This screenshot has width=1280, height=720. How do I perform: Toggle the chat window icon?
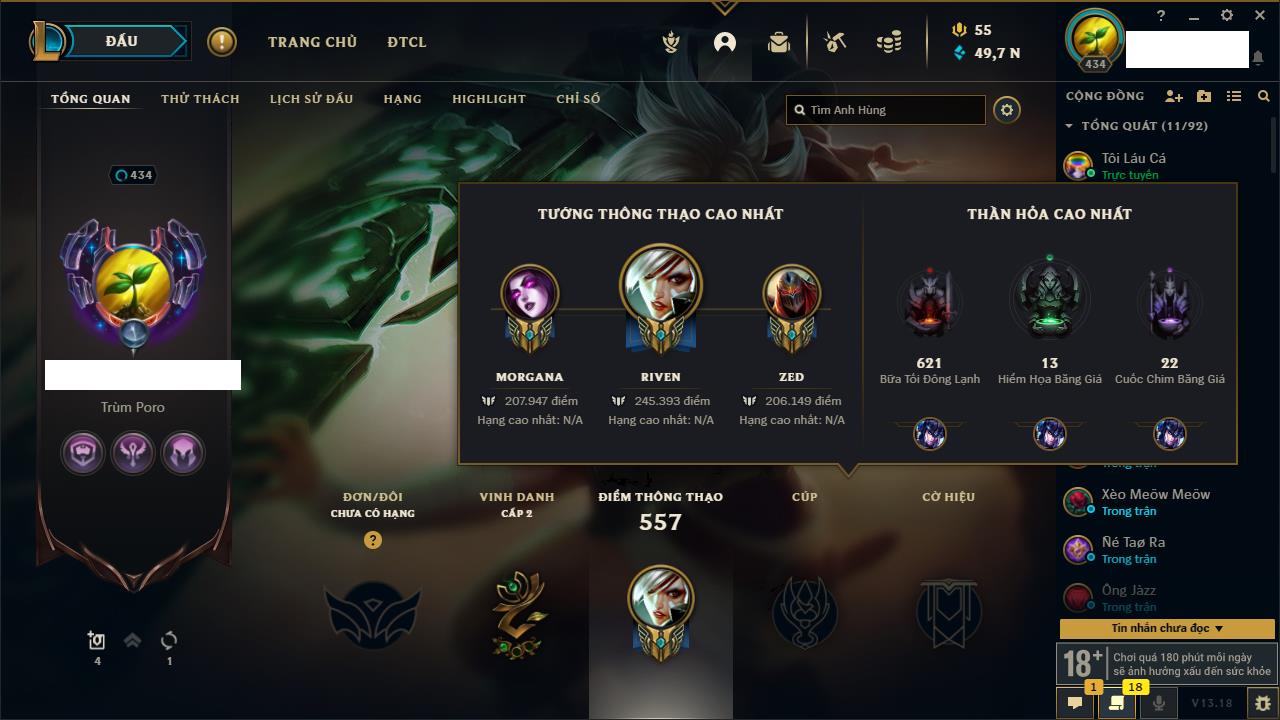coord(1075,703)
